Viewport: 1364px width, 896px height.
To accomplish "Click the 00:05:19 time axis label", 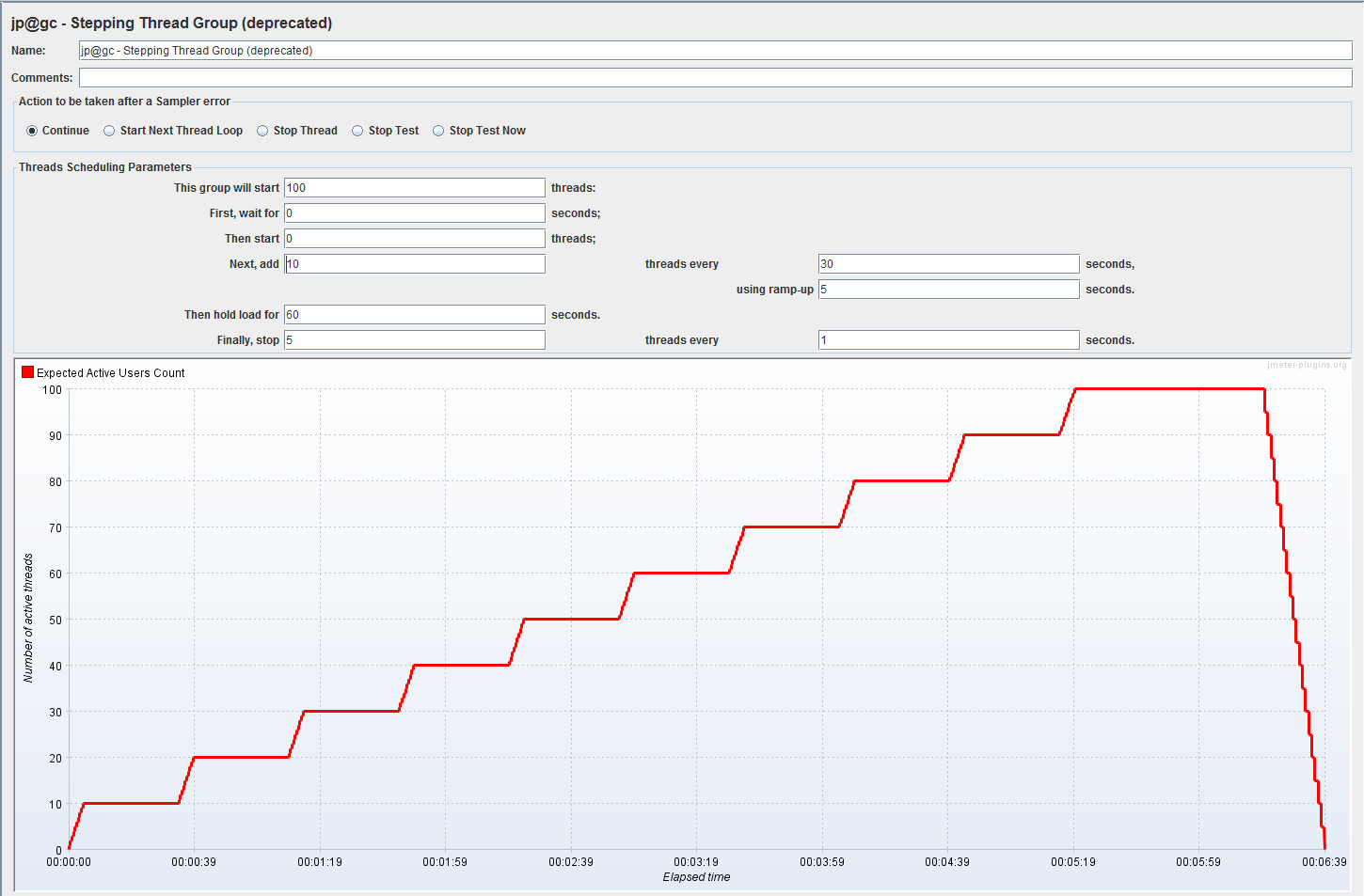I will tap(1073, 862).
